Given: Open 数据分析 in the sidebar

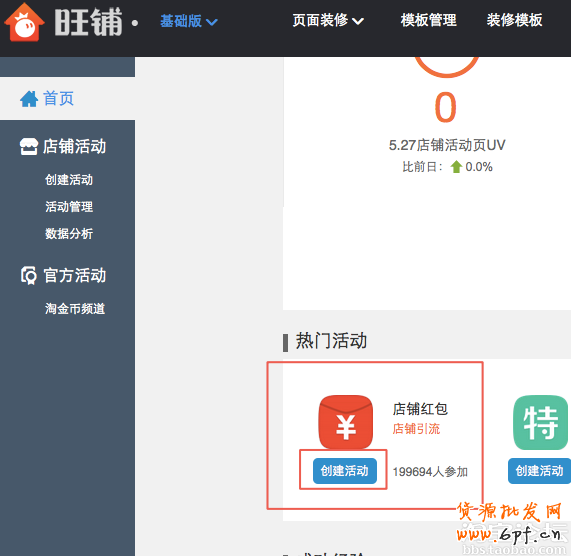Looking at the screenshot, I should [69, 234].
